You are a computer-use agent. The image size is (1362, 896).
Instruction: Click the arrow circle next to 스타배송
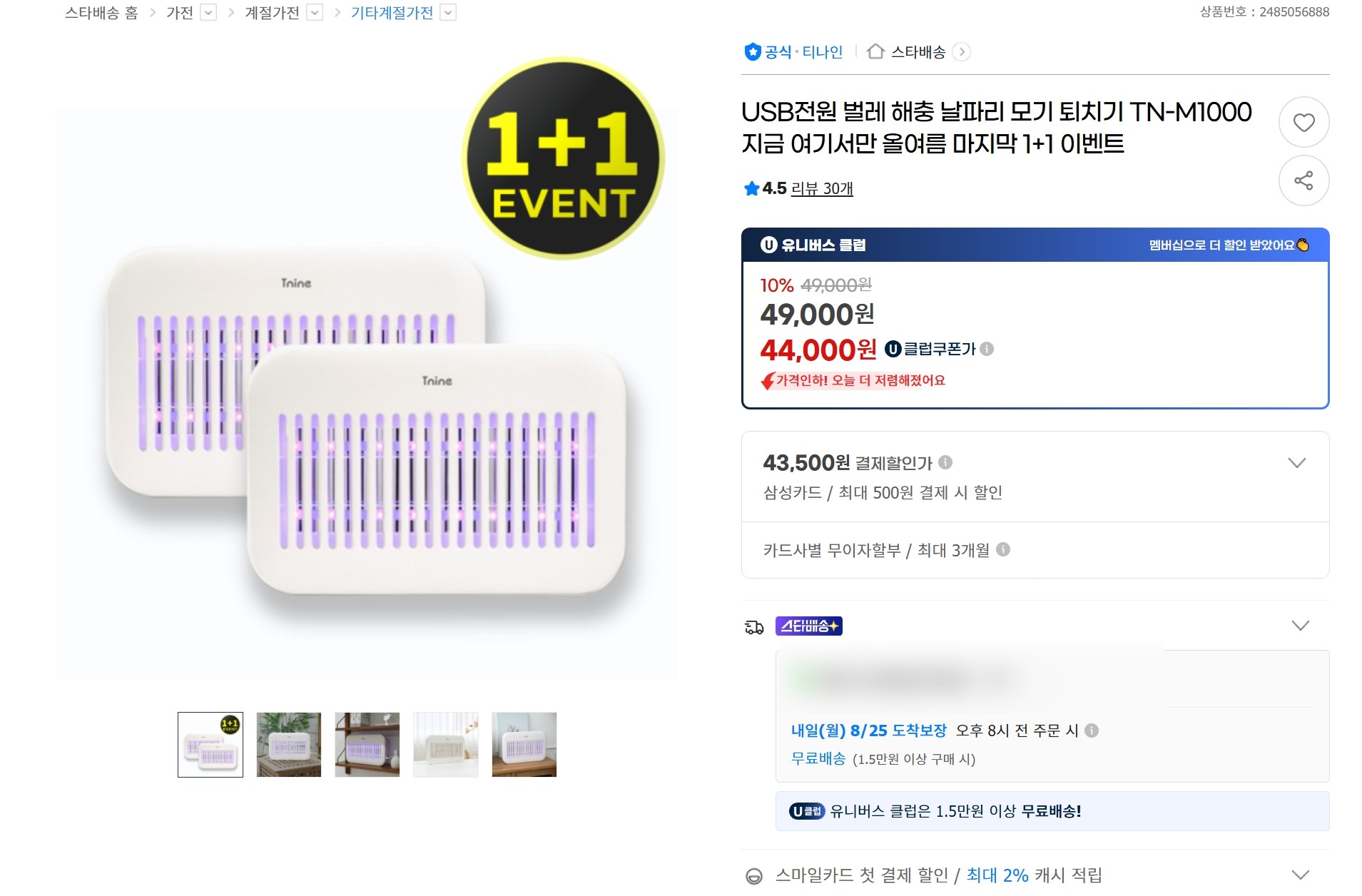pyautogui.click(x=962, y=52)
